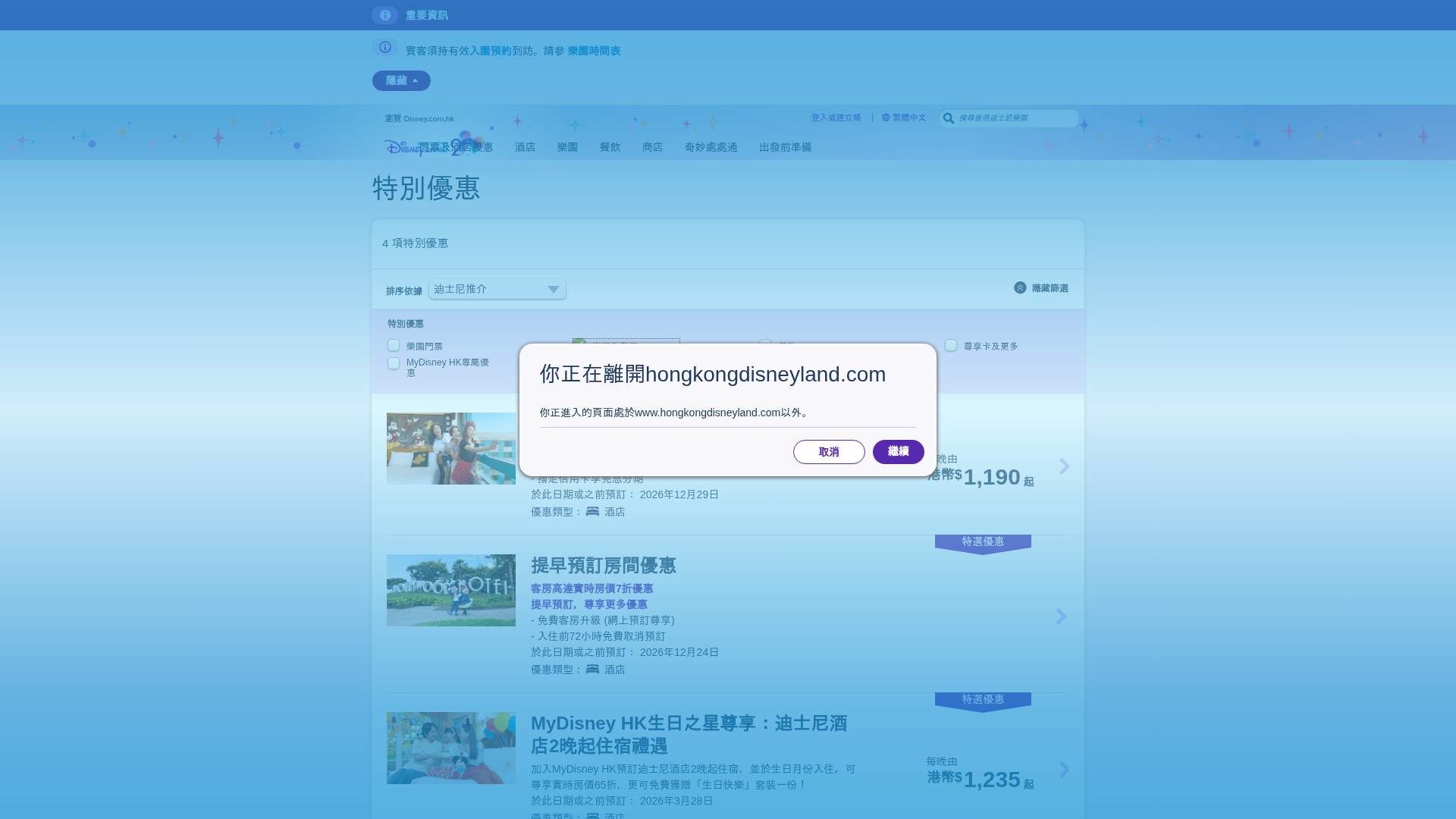
Task: Click the 港幣$1,235 起 price
Action: 980,779
